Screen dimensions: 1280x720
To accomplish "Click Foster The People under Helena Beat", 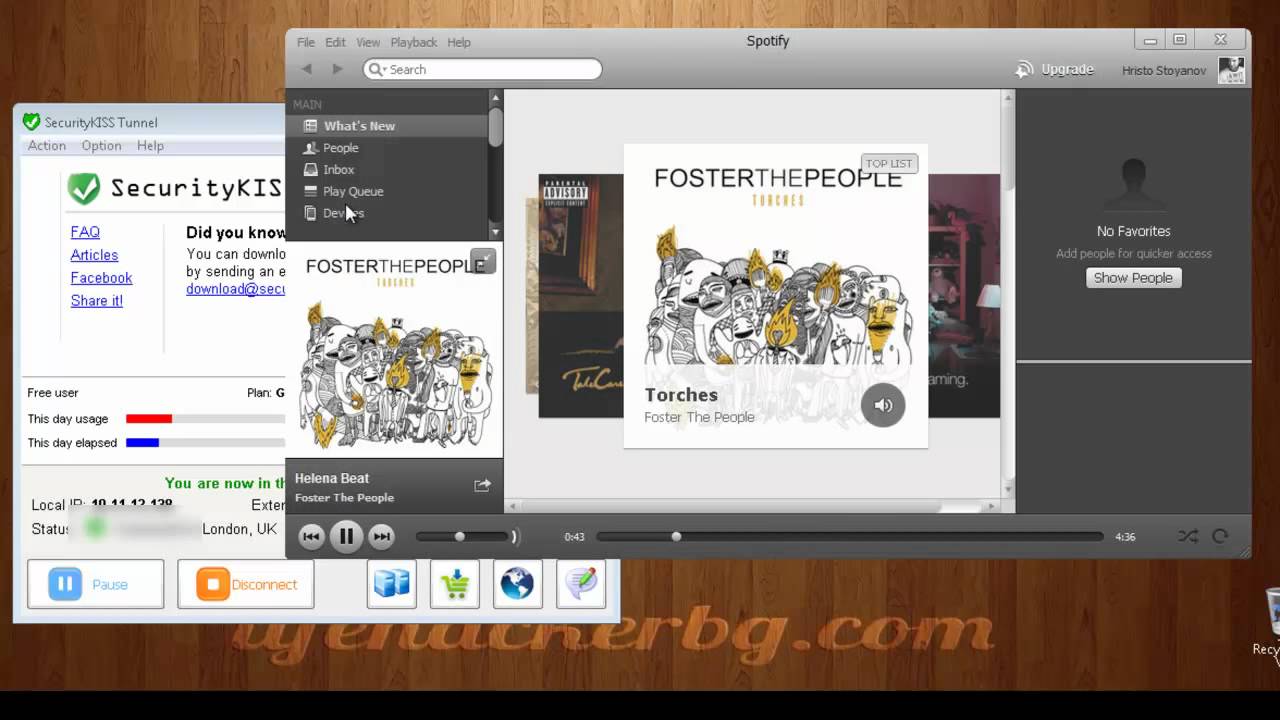I will point(344,498).
